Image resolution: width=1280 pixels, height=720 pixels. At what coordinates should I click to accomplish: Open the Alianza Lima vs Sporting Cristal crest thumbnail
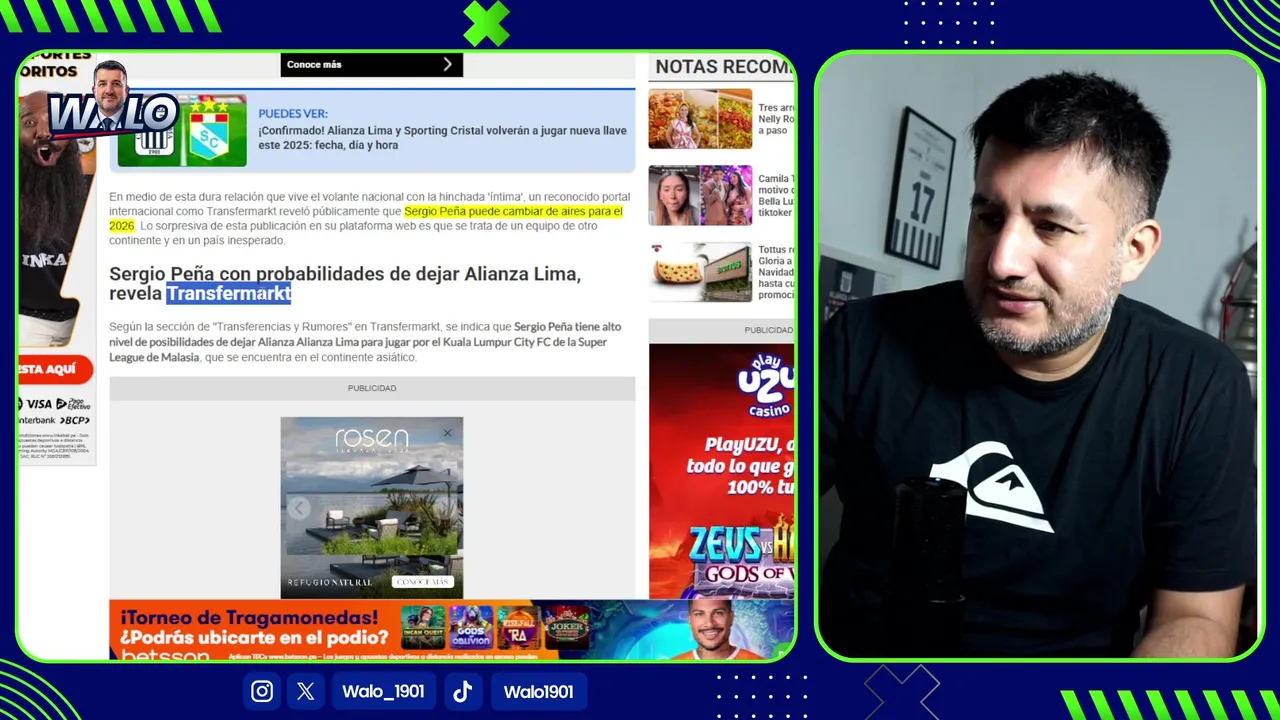click(x=182, y=131)
